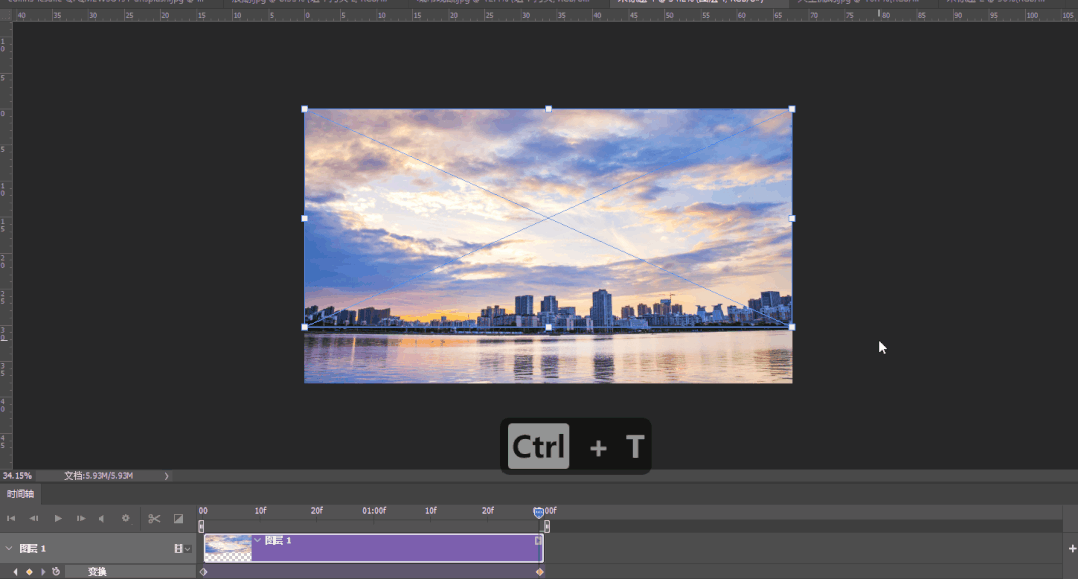Play the timeline animation
Viewport: 1078px width, 579px height.
58,518
